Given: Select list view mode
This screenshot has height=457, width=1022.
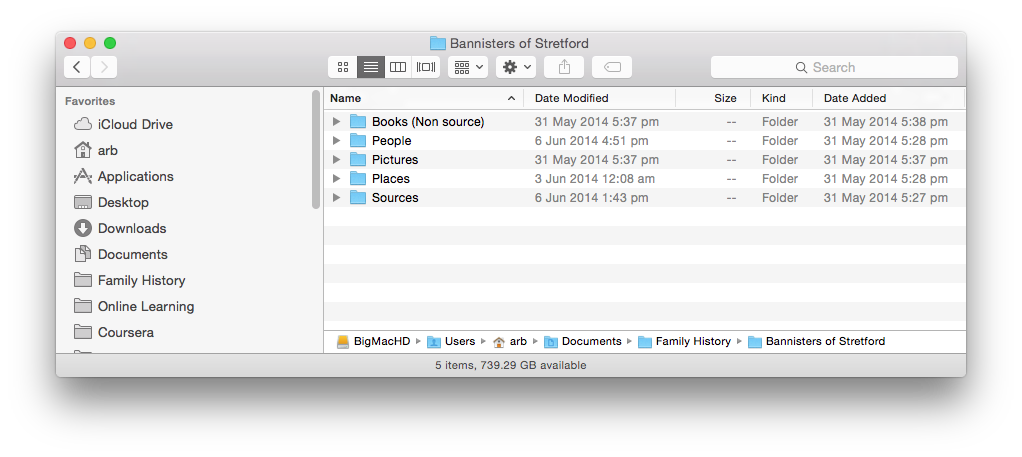Looking at the screenshot, I should click(x=370, y=67).
